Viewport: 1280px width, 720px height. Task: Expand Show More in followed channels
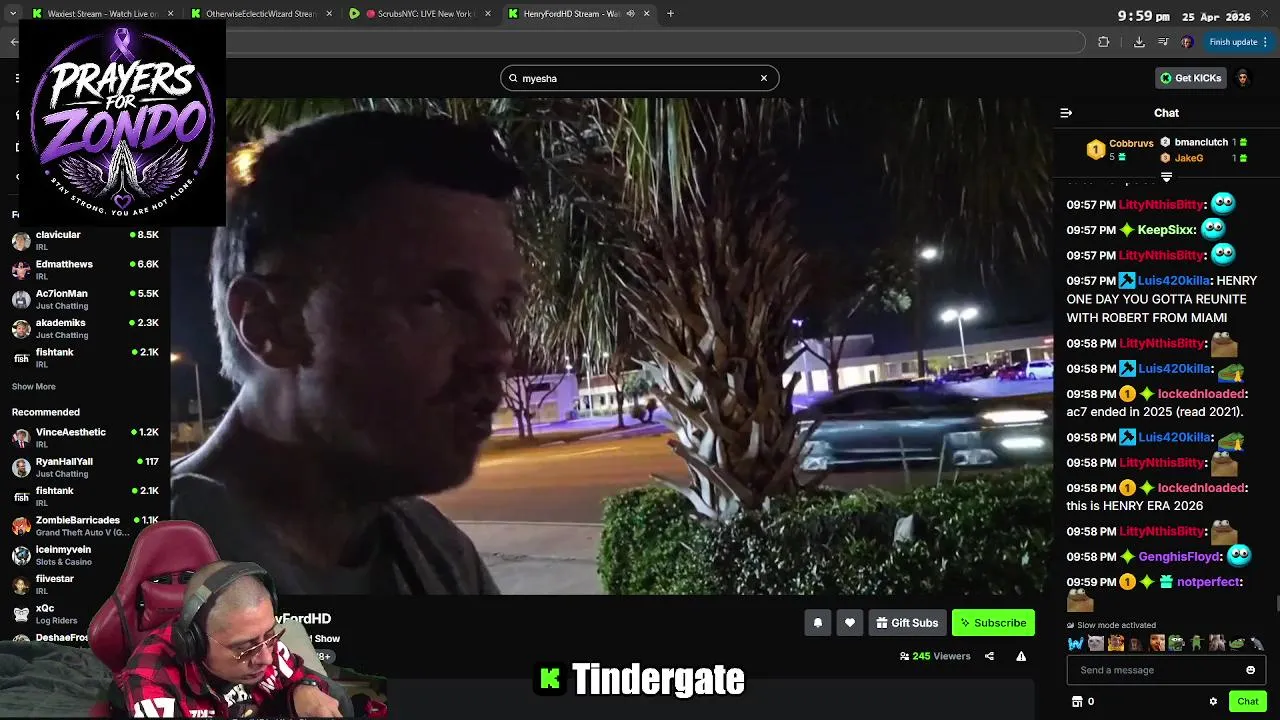click(34, 387)
